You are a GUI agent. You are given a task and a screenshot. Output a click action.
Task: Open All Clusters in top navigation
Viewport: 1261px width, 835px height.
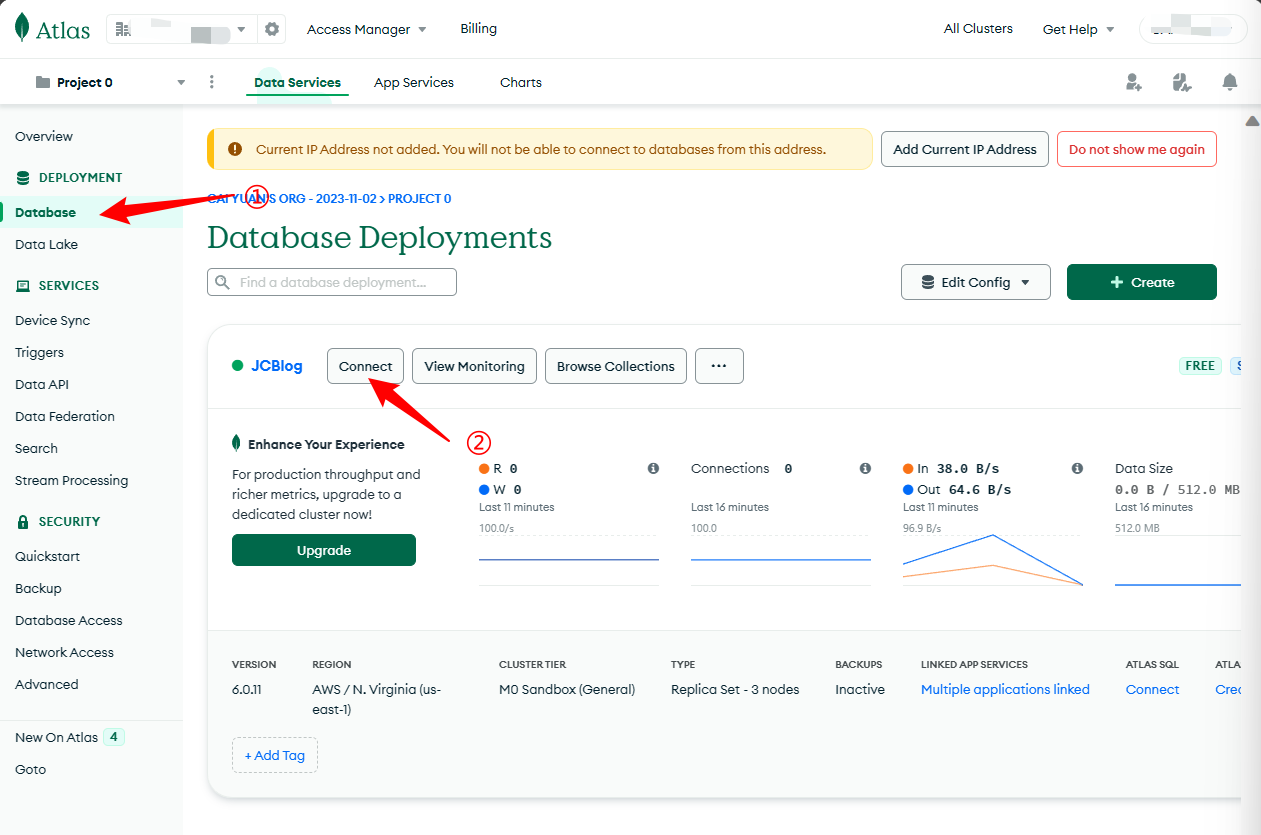pos(978,28)
